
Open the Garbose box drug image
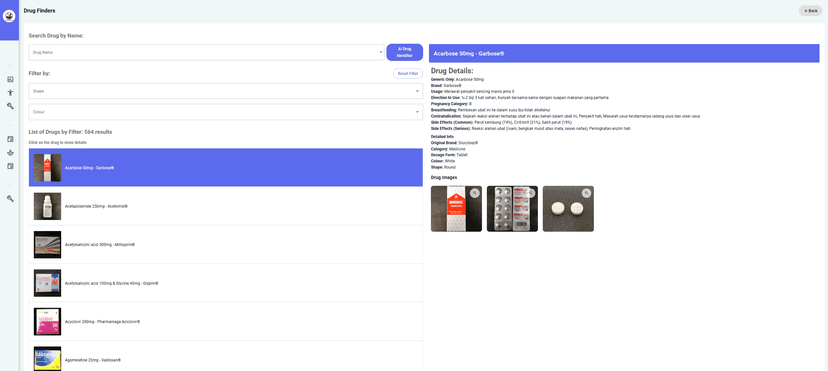pos(456,208)
